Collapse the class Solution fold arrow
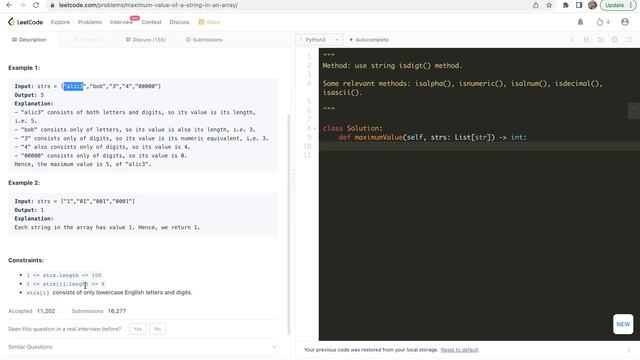 [x=314, y=128]
